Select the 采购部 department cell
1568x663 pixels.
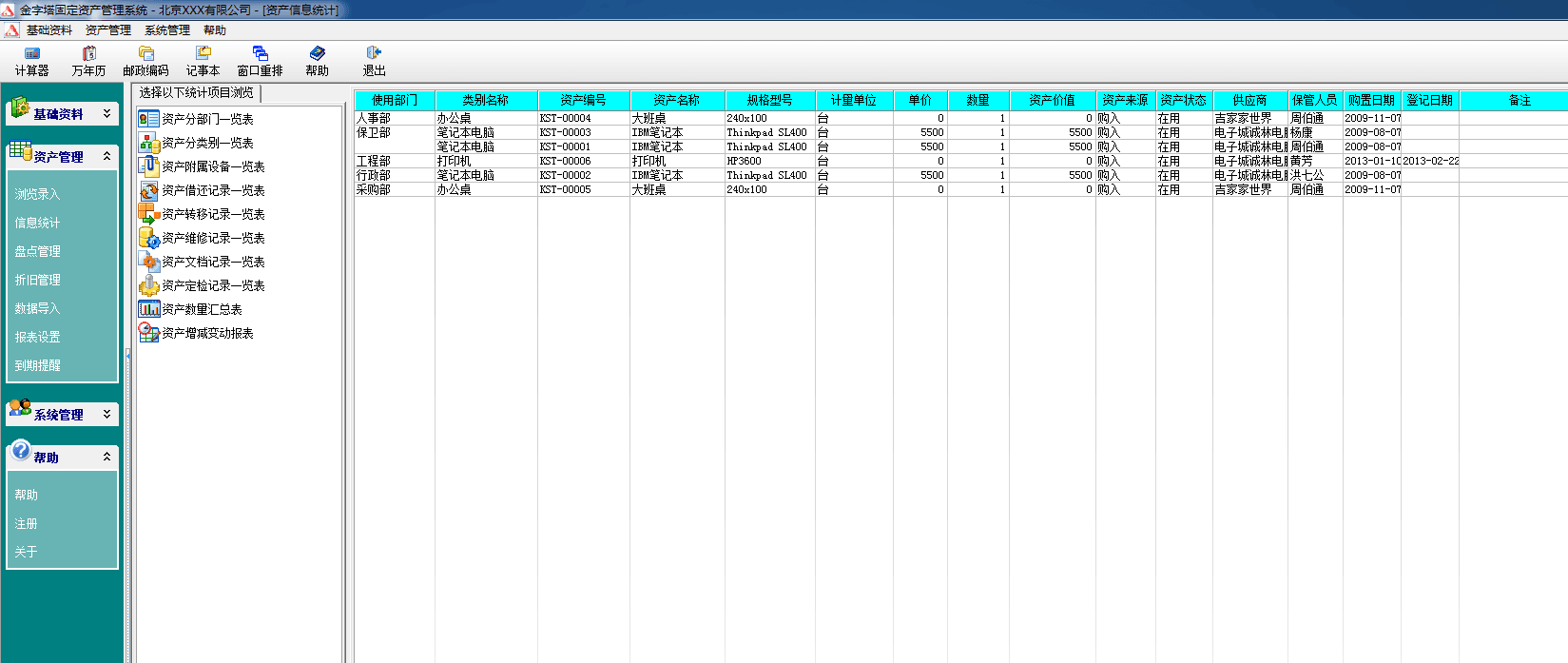point(395,190)
